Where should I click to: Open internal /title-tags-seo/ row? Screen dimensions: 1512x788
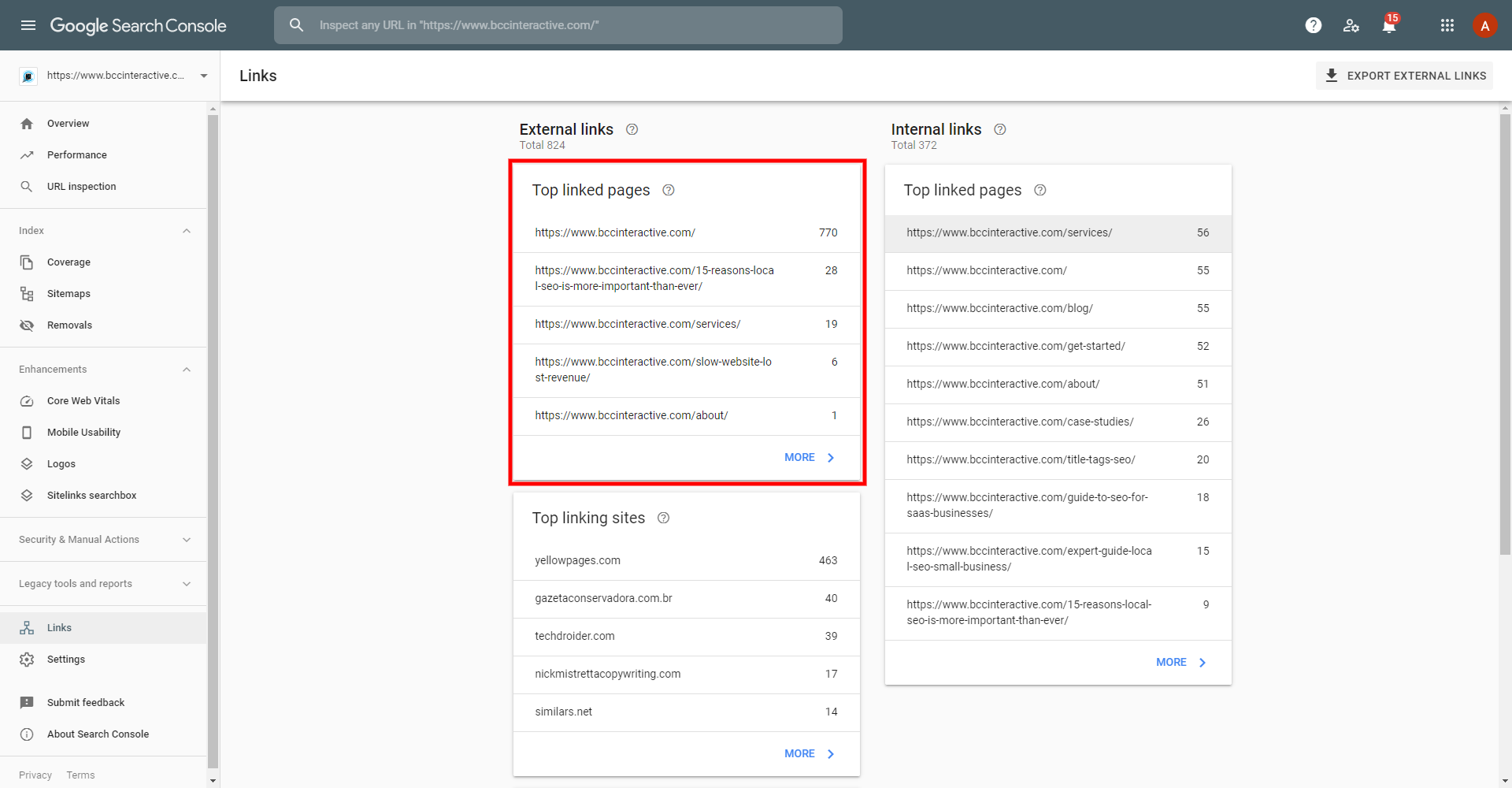click(x=1058, y=460)
